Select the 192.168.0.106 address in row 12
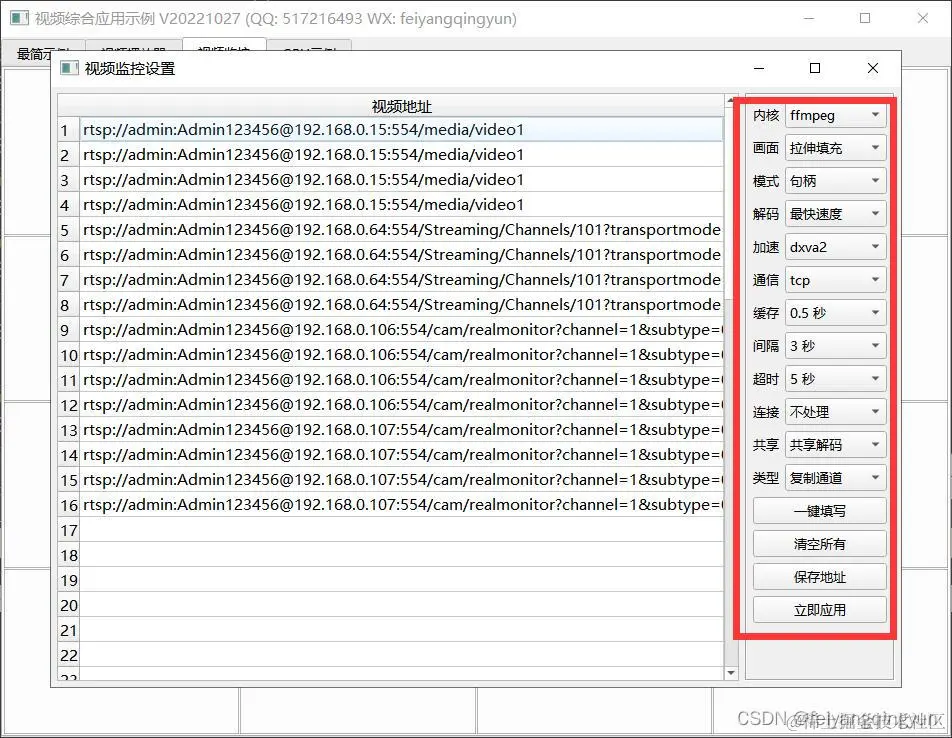The image size is (952, 738). (401, 404)
